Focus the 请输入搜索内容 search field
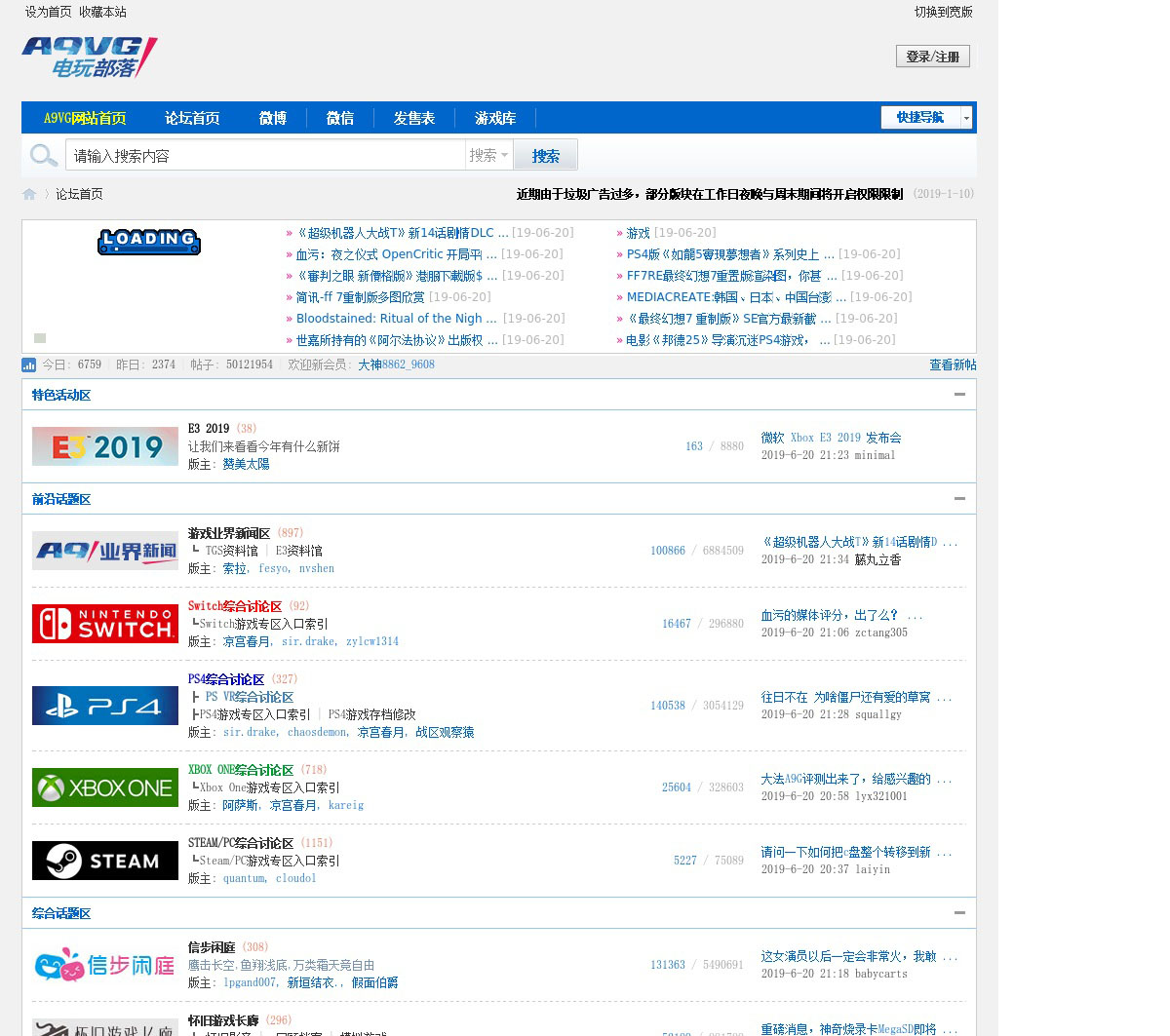This screenshot has width=1170, height=1036. (x=265, y=155)
